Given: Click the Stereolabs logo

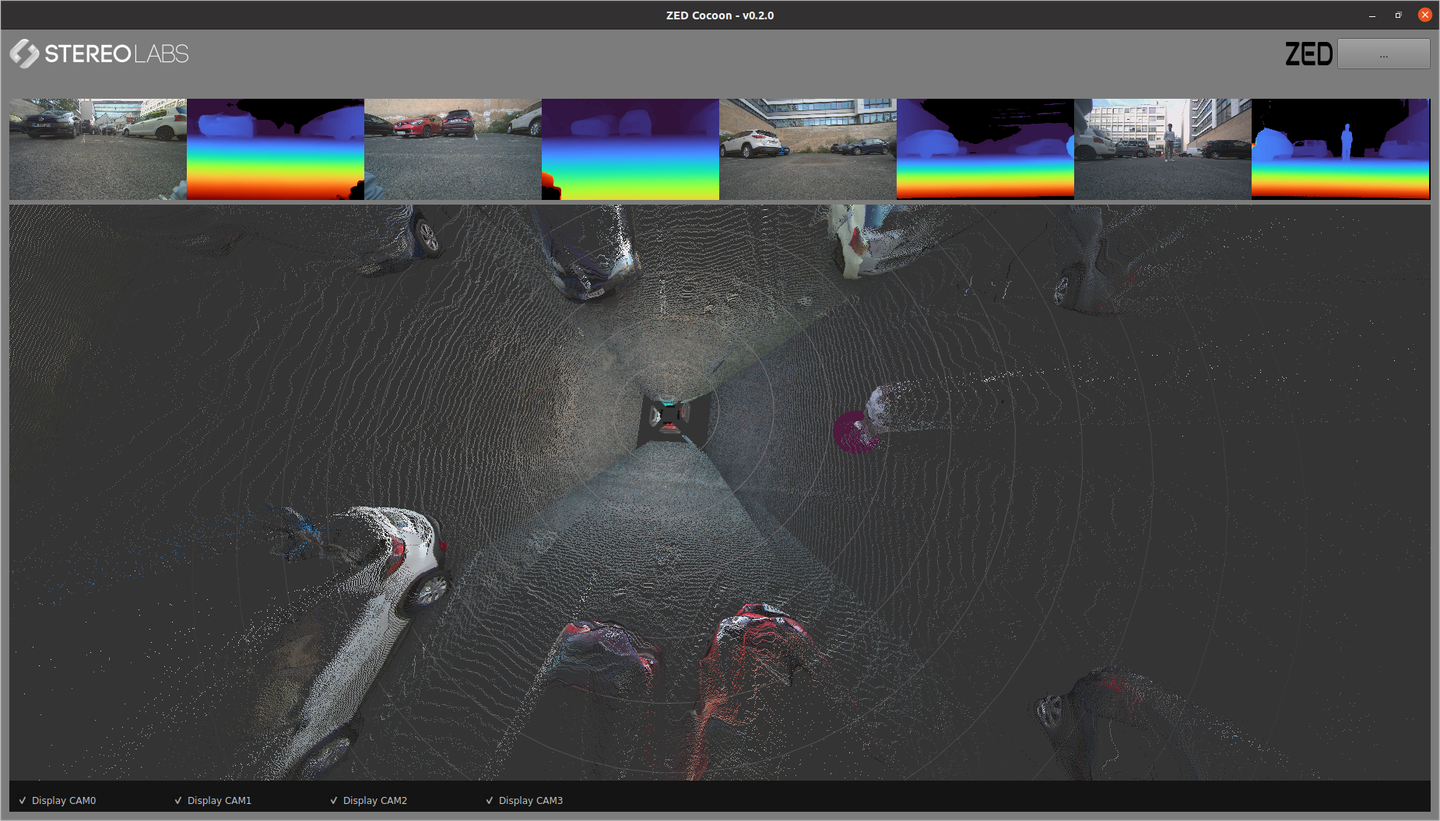Looking at the screenshot, I should tap(97, 53).
